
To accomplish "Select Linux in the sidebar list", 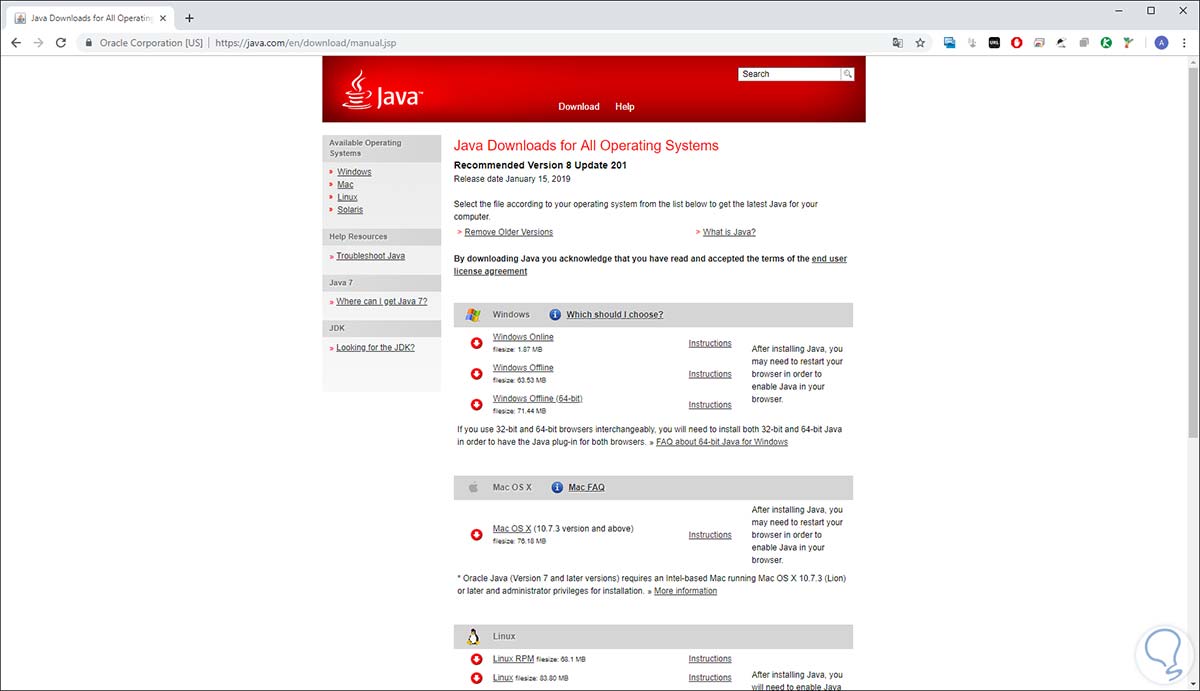I will pyautogui.click(x=347, y=197).
